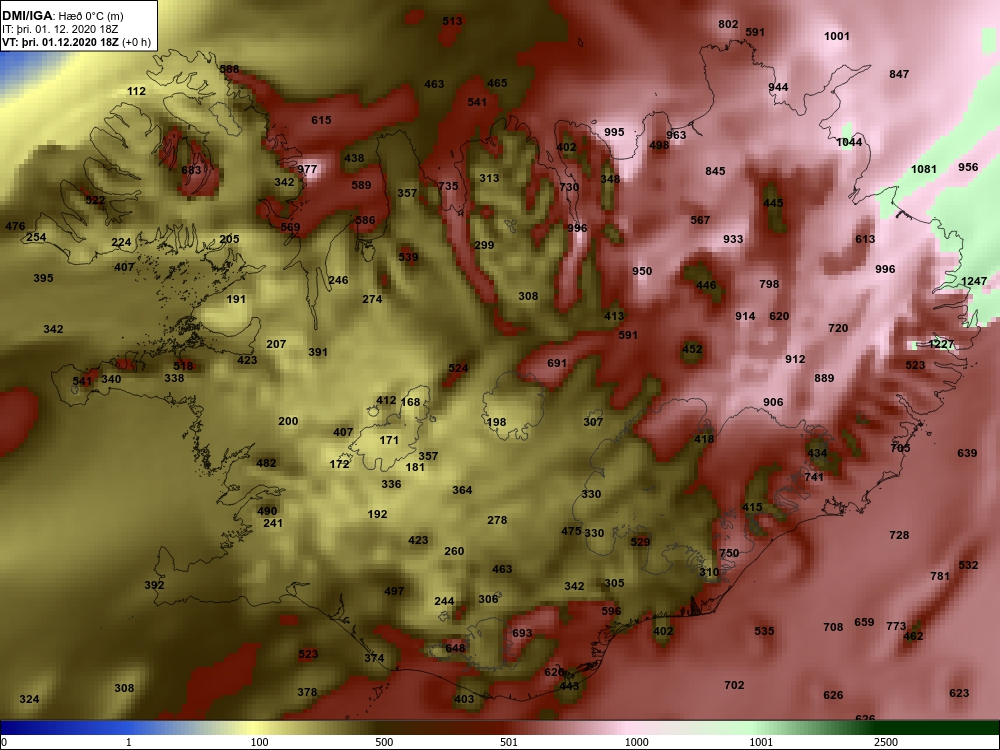This screenshot has height=750, width=1000.
Task: Click the map value 735
Action: click(x=448, y=186)
